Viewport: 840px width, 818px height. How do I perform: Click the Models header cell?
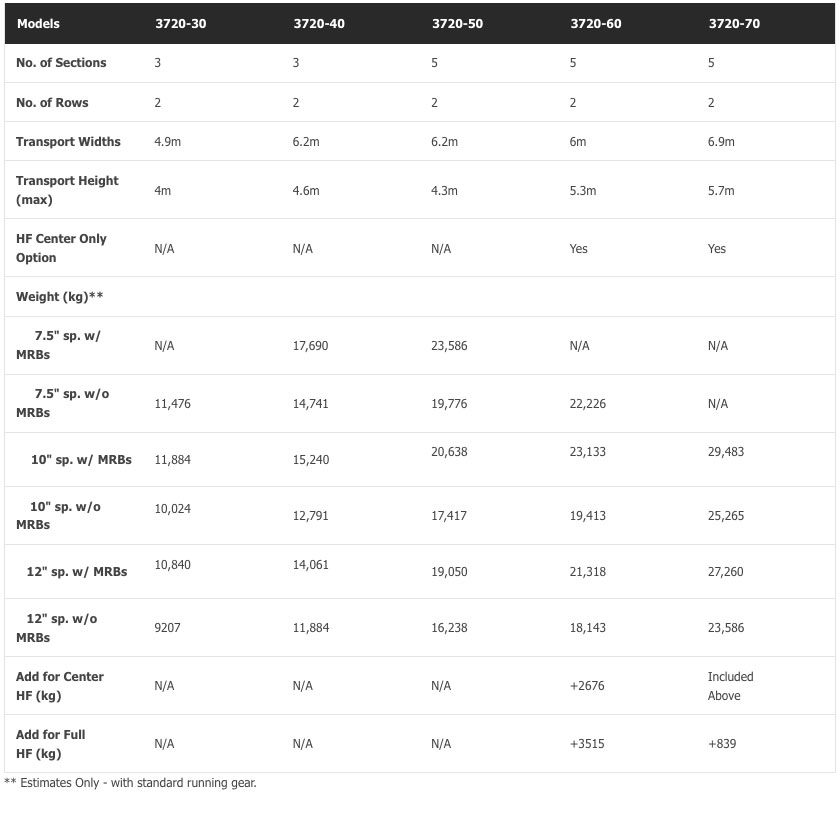[x=38, y=24]
